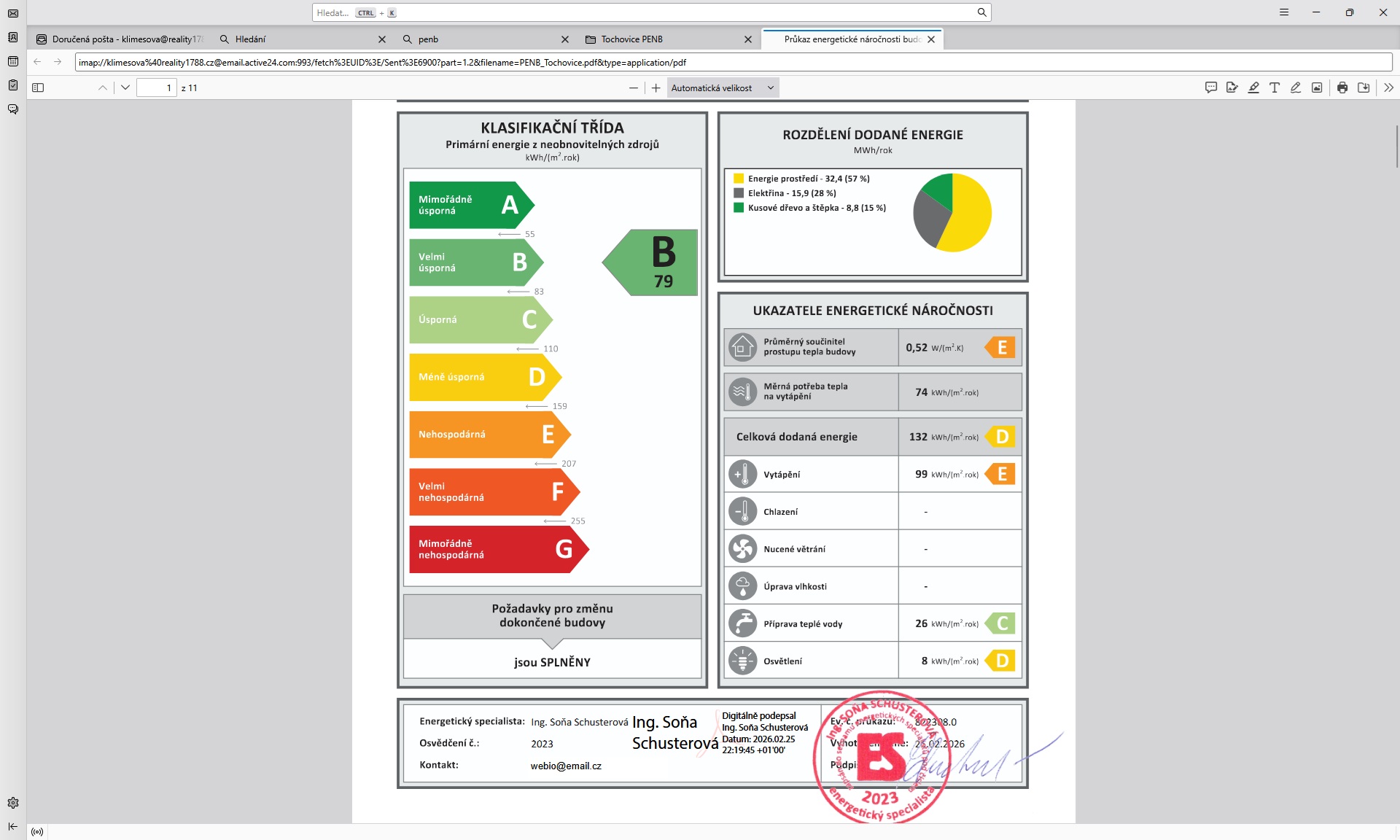Image resolution: width=1400 pixels, height=840 pixels.
Task: Click the zoom in plus button
Action: (x=656, y=87)
